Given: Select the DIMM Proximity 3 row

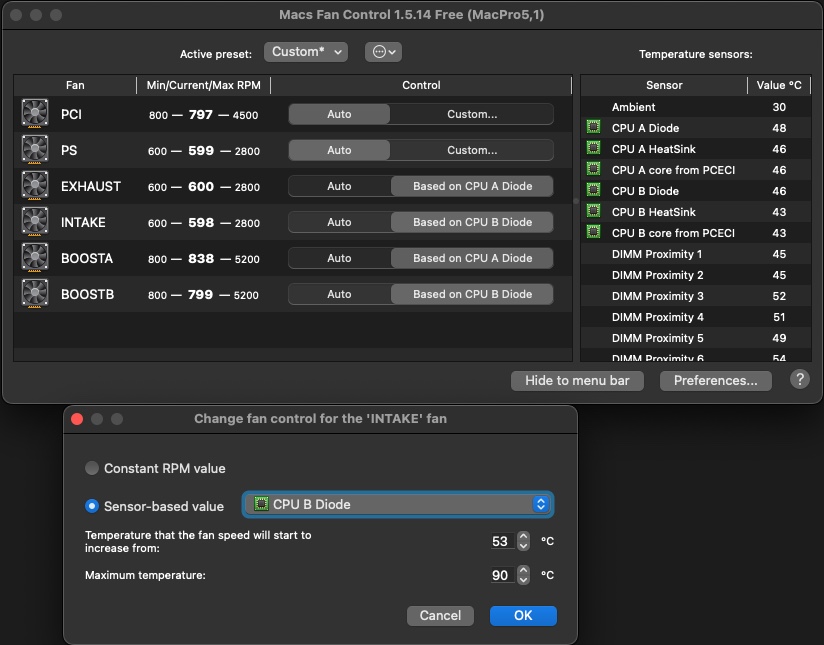Looking at the screenshot, I should coord(696,296).
